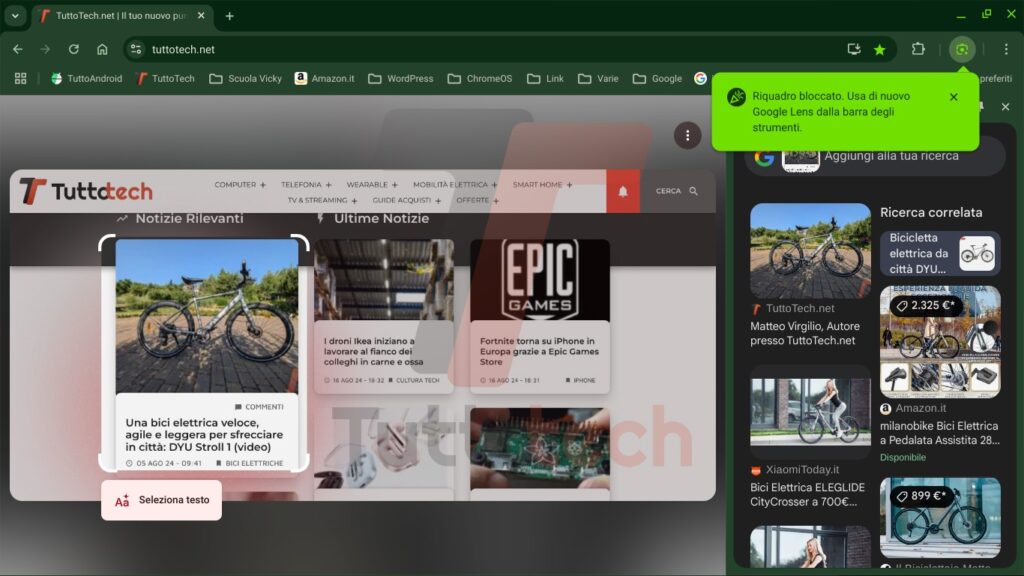Click the Amazon.it bookmark icon
1024x576 pixels.
pos(302,77)
